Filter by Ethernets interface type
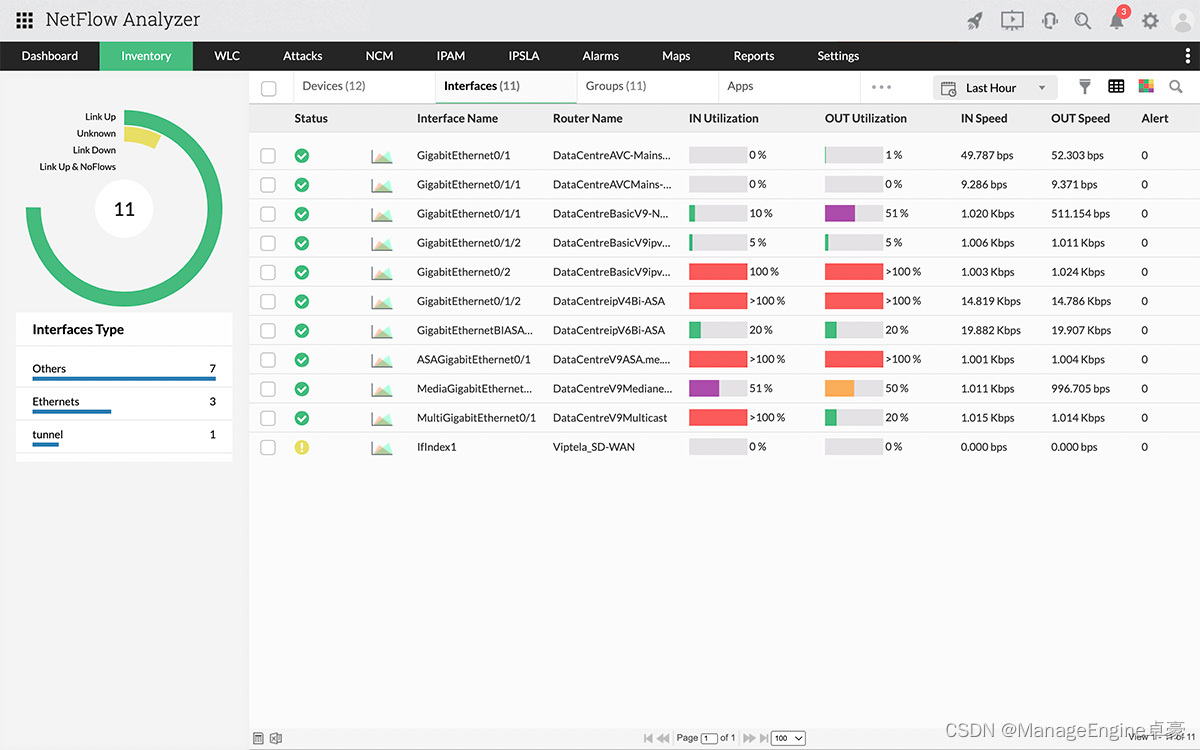The image size is (1200, 750). pos(124,403)
